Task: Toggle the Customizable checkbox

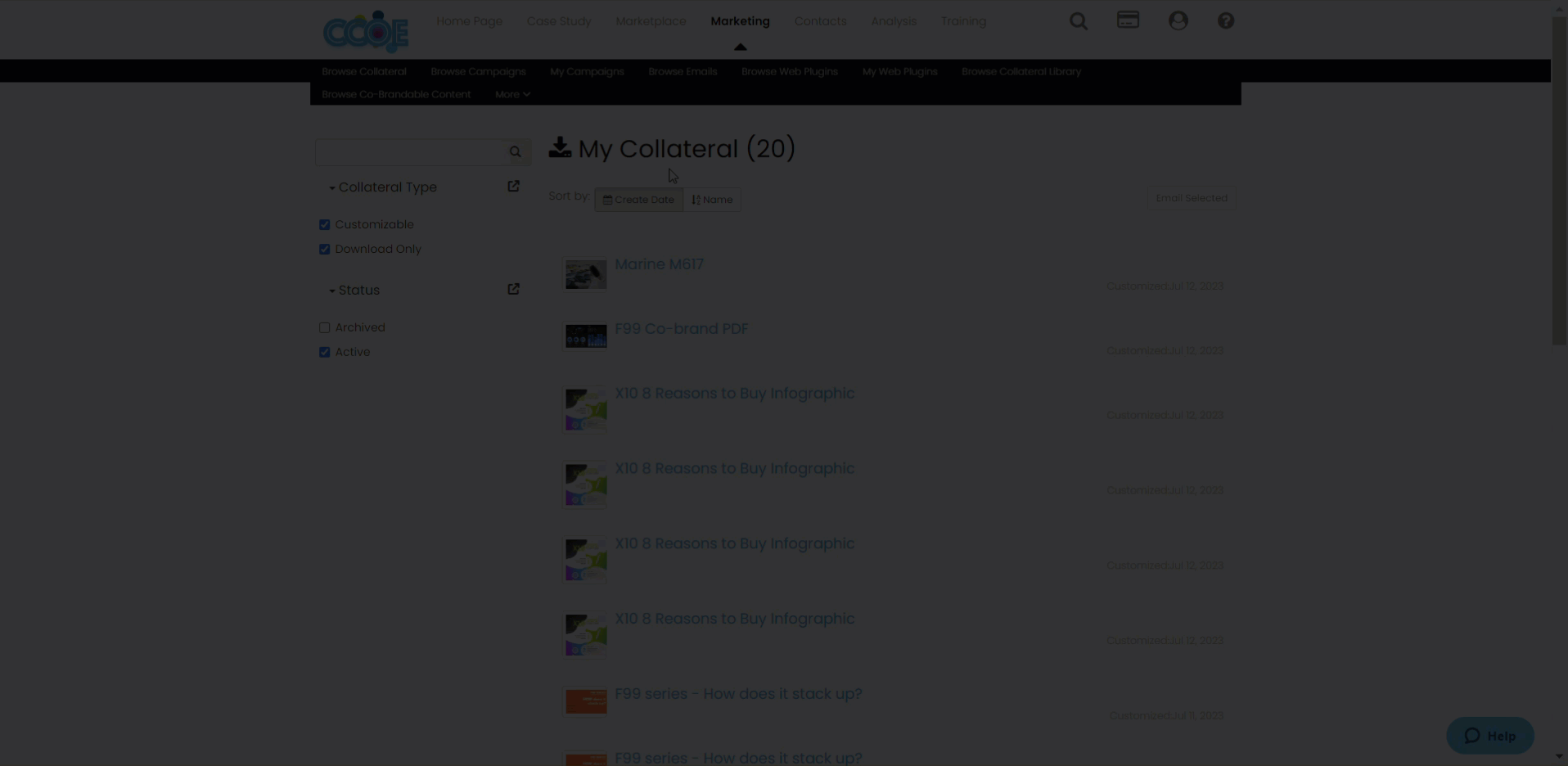Action: [324, 224]
